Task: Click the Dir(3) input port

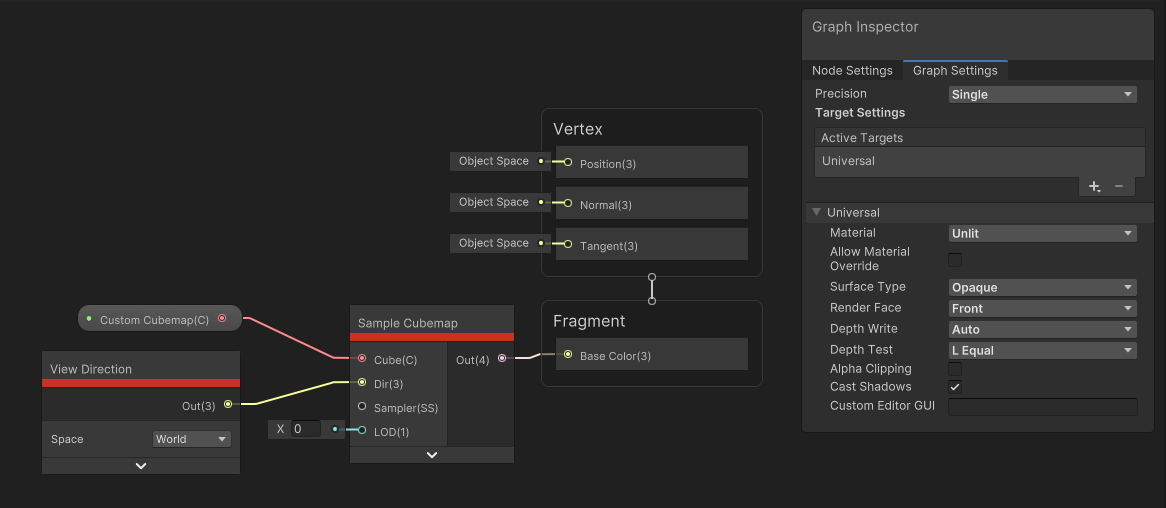Action: coord(362,383)
